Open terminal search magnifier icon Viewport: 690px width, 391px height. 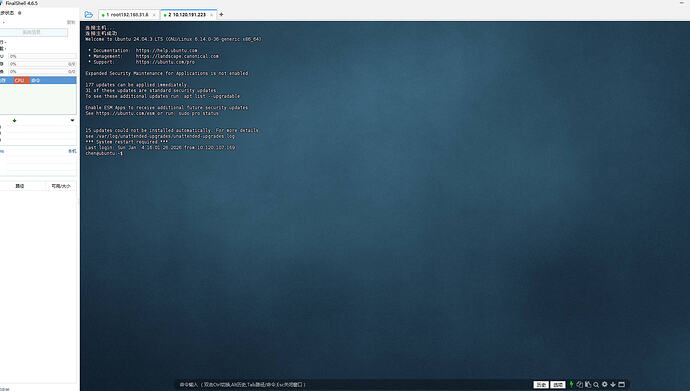[596, 384]
